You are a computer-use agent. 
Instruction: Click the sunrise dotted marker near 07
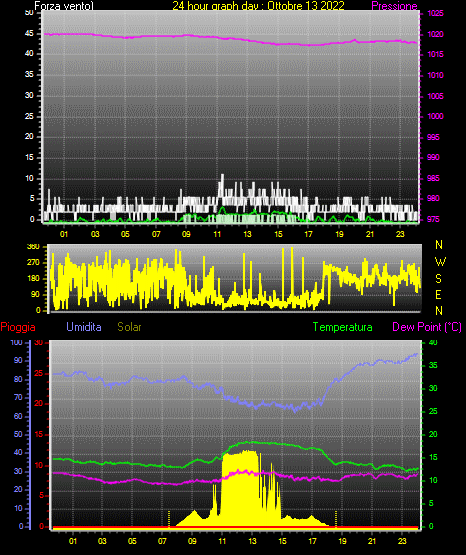pyautogui.click(x=169, y=519)
